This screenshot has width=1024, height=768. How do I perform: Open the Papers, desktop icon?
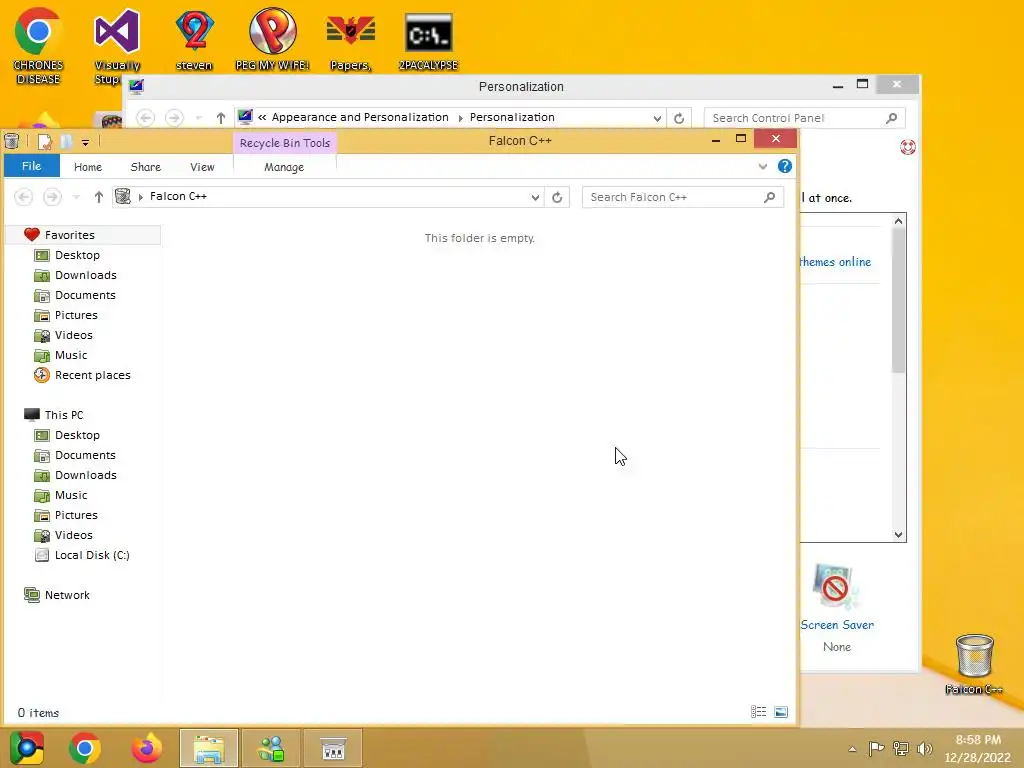point(351,41)
